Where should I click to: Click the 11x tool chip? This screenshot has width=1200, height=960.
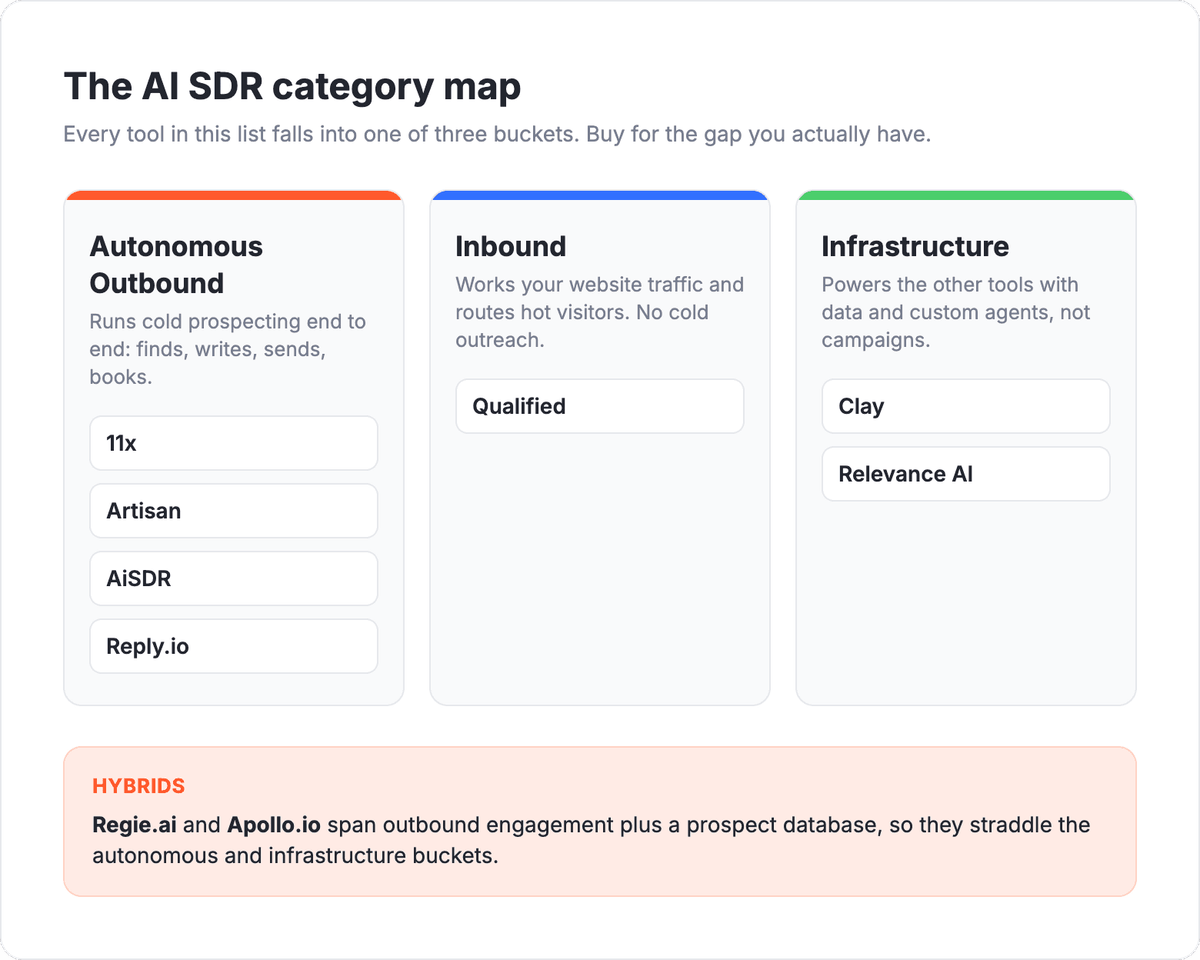(x=234, y=443)
